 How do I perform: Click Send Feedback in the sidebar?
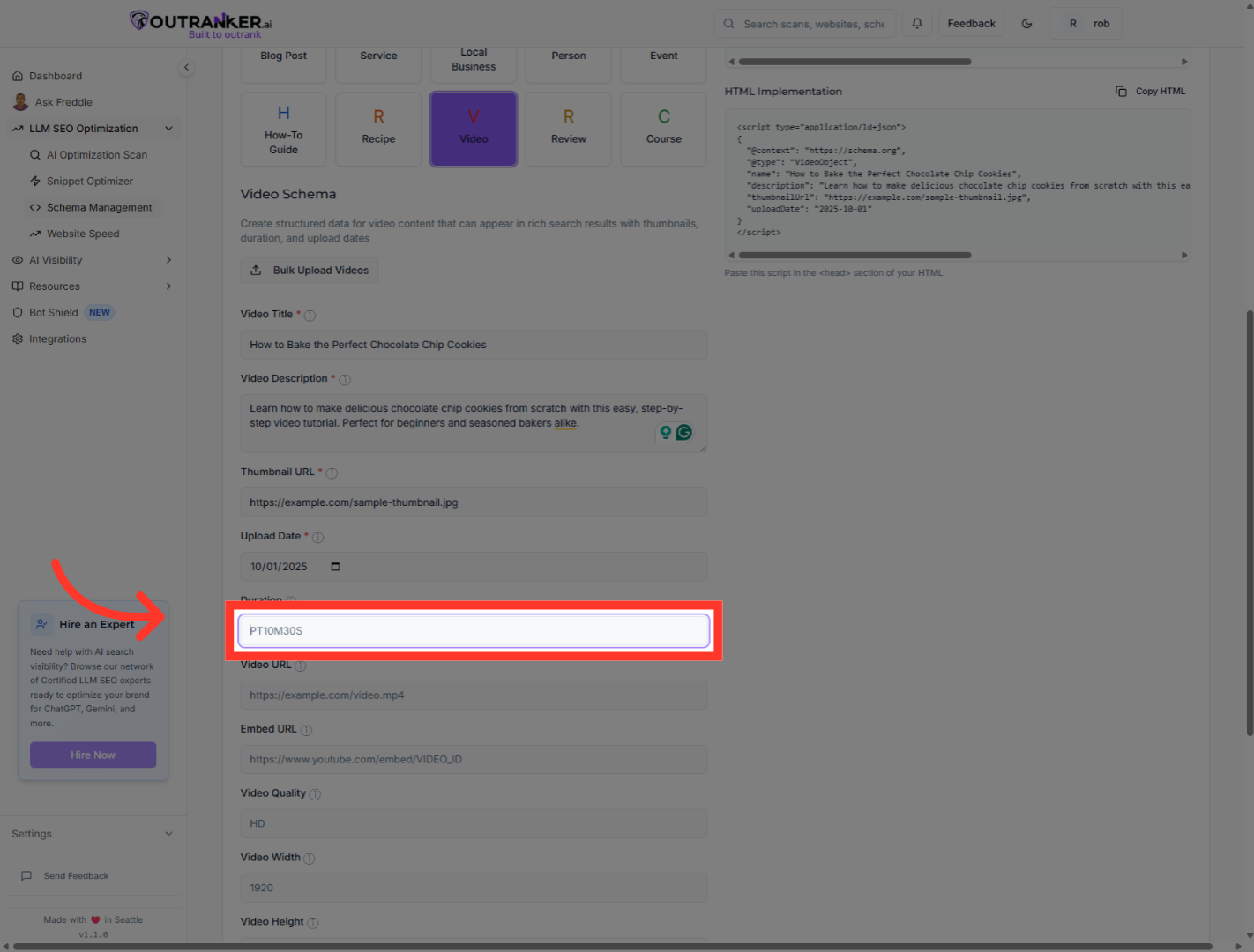click(x=66, y=876)
